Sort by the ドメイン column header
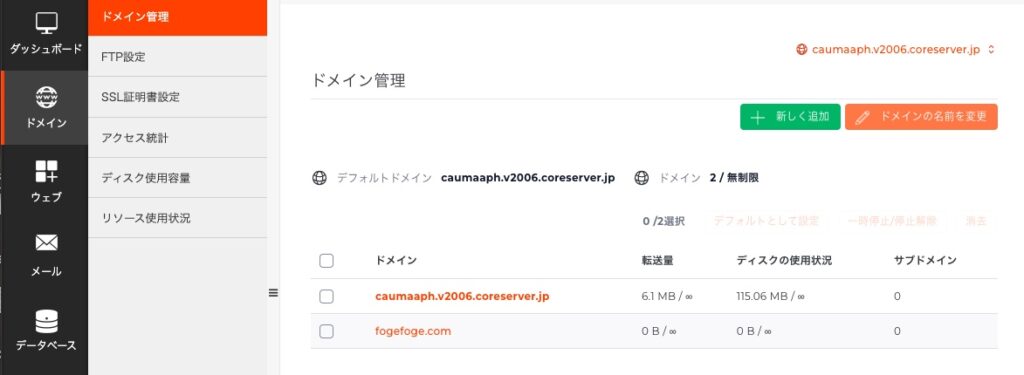The width and height of the screenshot is (1024, 375). click(x=396, y=261)
